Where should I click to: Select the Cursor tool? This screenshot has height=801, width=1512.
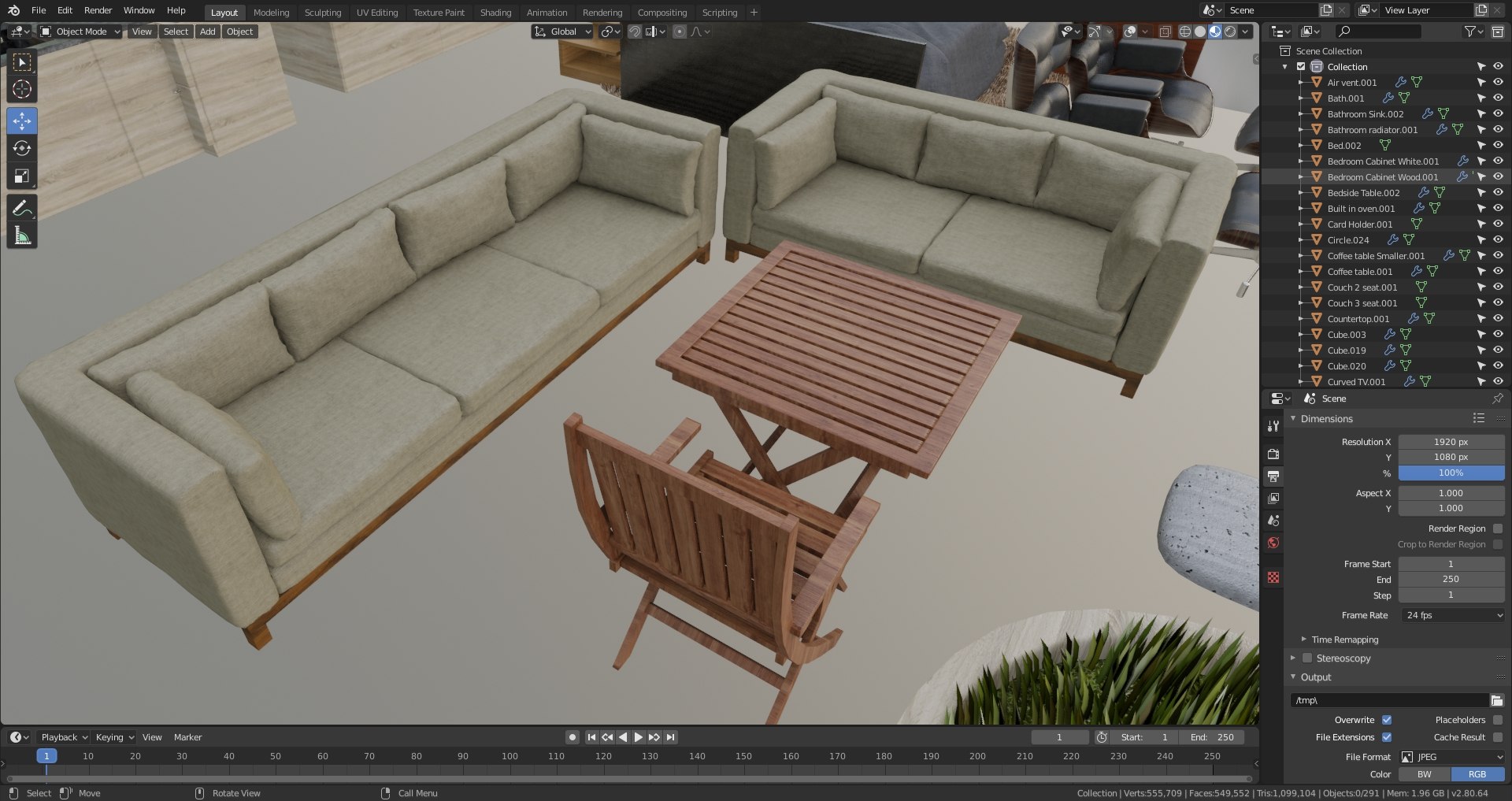click(x=22, y=90)
